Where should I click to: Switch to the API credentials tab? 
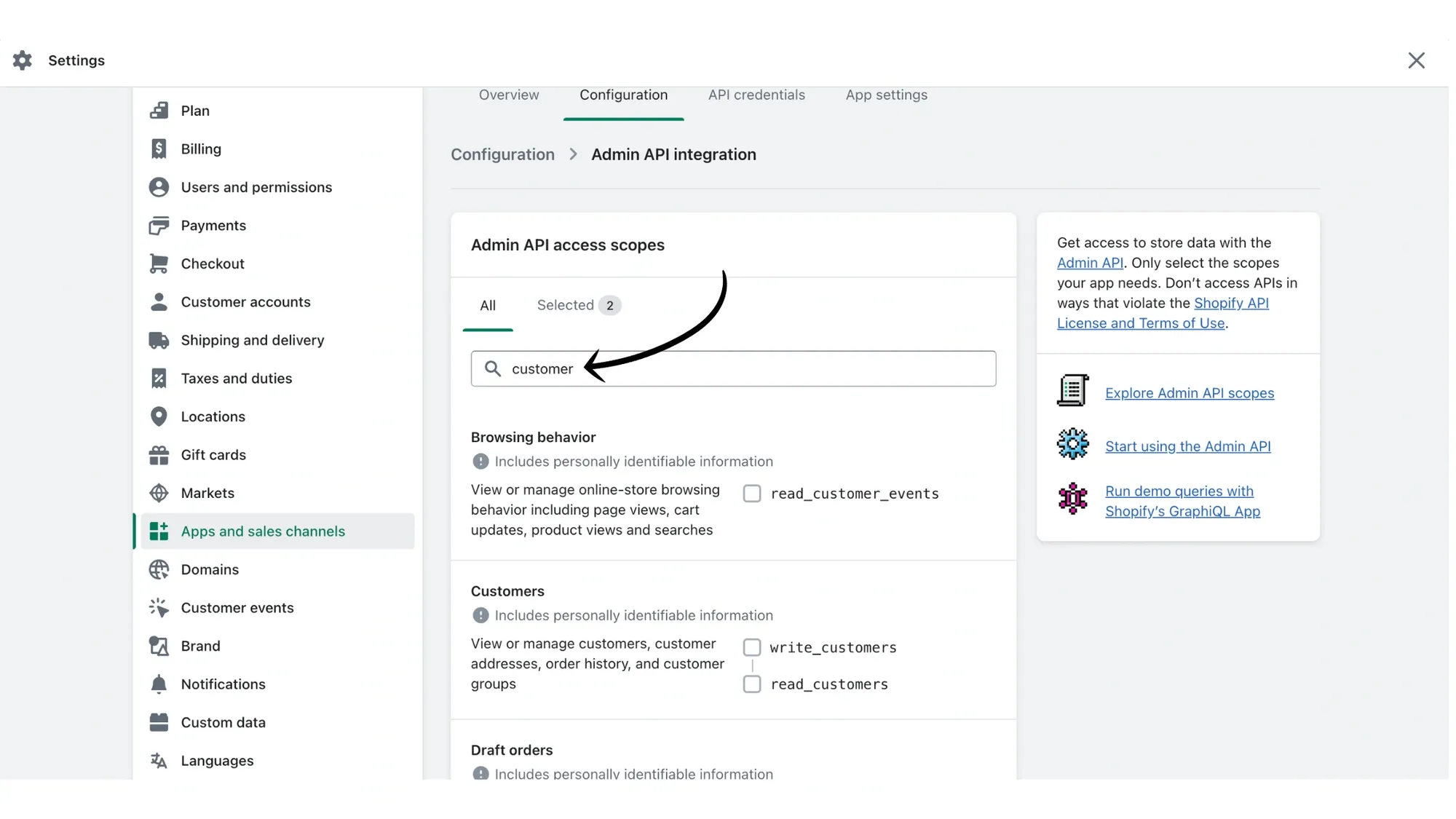click(756, 95)
